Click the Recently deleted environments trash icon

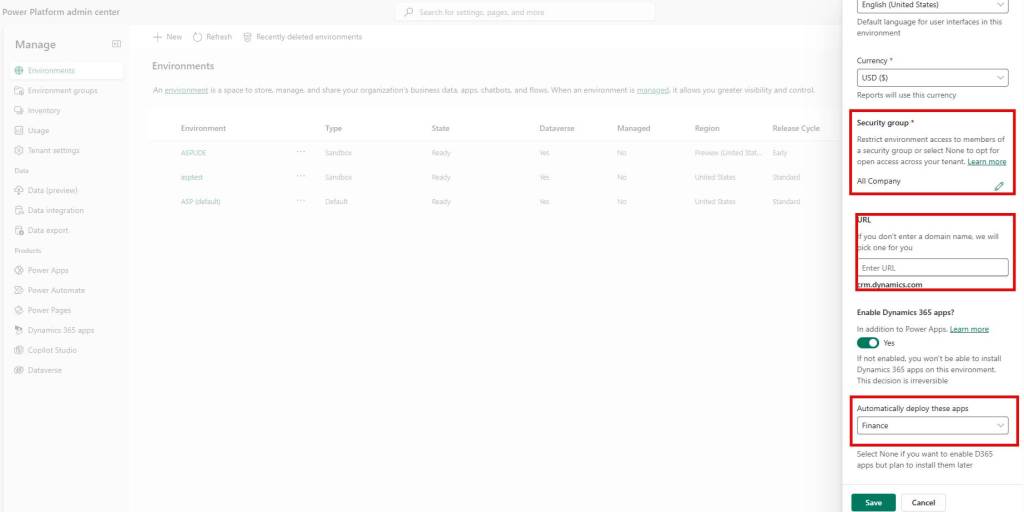tap(247, 37)
